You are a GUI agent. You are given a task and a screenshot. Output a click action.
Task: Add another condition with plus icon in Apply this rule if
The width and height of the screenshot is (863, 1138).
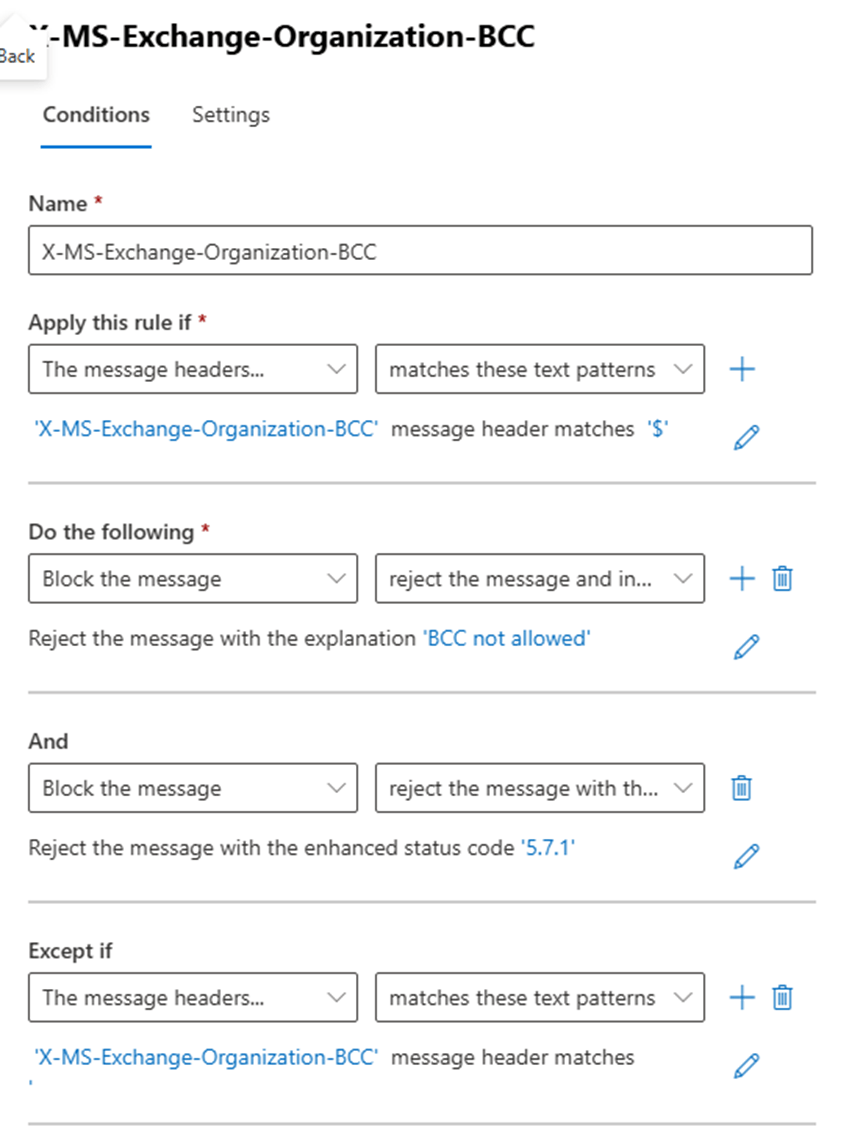pos(742,369)
